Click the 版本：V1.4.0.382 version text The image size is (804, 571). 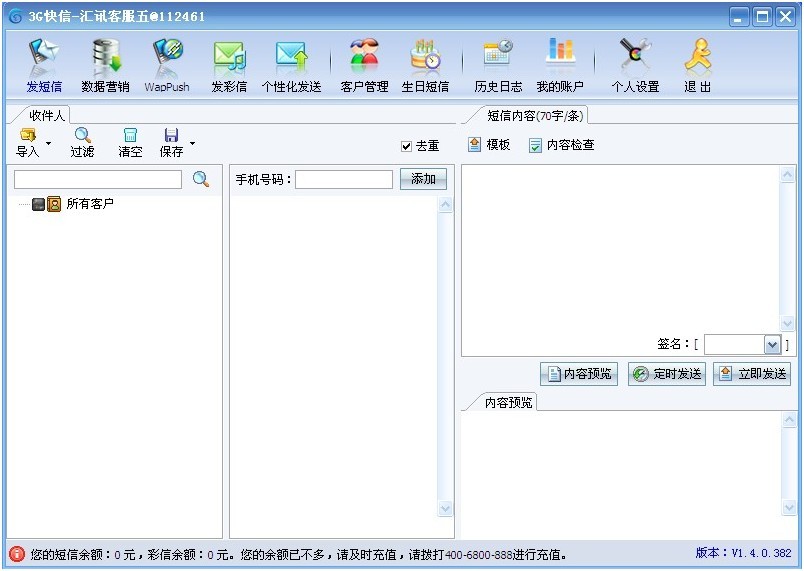(x=743, y=553)
